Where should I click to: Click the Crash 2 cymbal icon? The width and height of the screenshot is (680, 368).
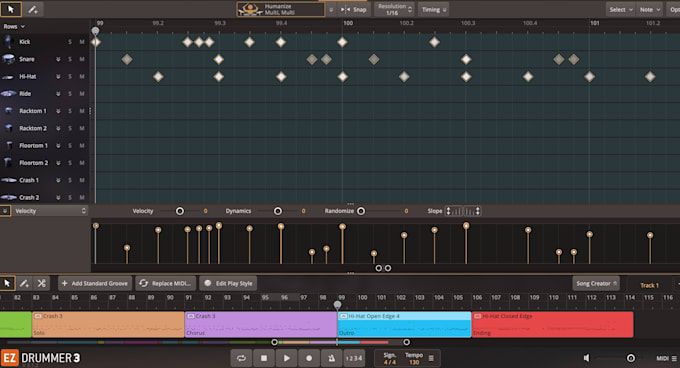(8, 197)
